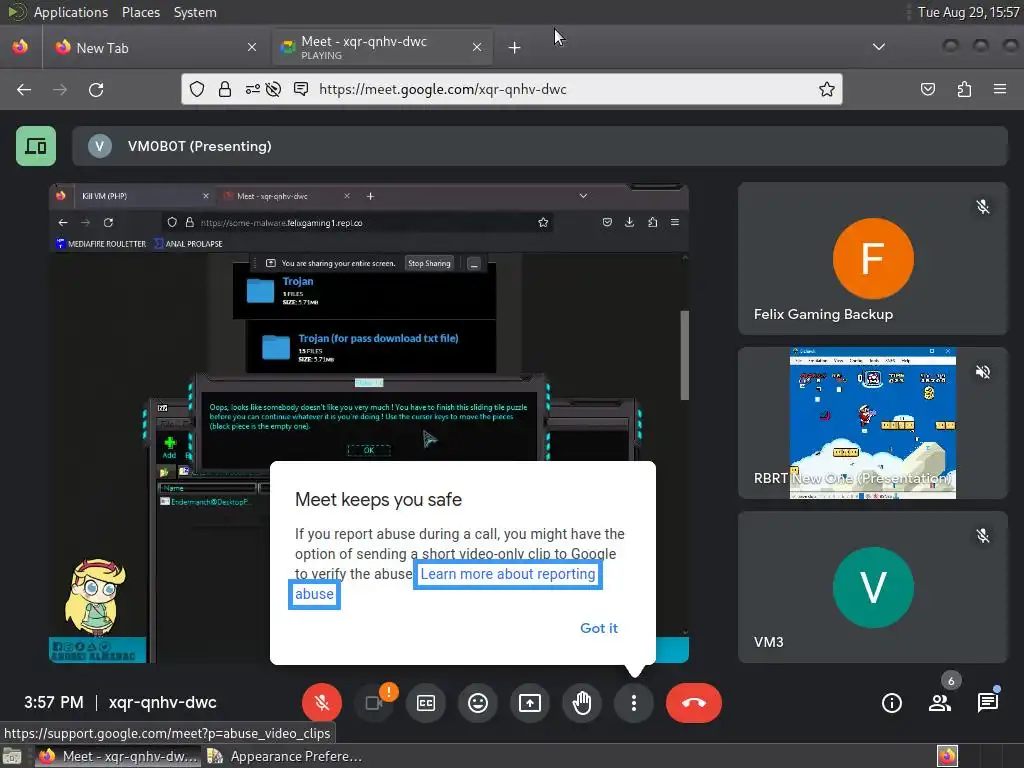Image resolution: width=1024 pixels, height=768 pixels.
Task: Click muted mic icon on Felix Gaming Backup tile
Action: coord(982,207)
